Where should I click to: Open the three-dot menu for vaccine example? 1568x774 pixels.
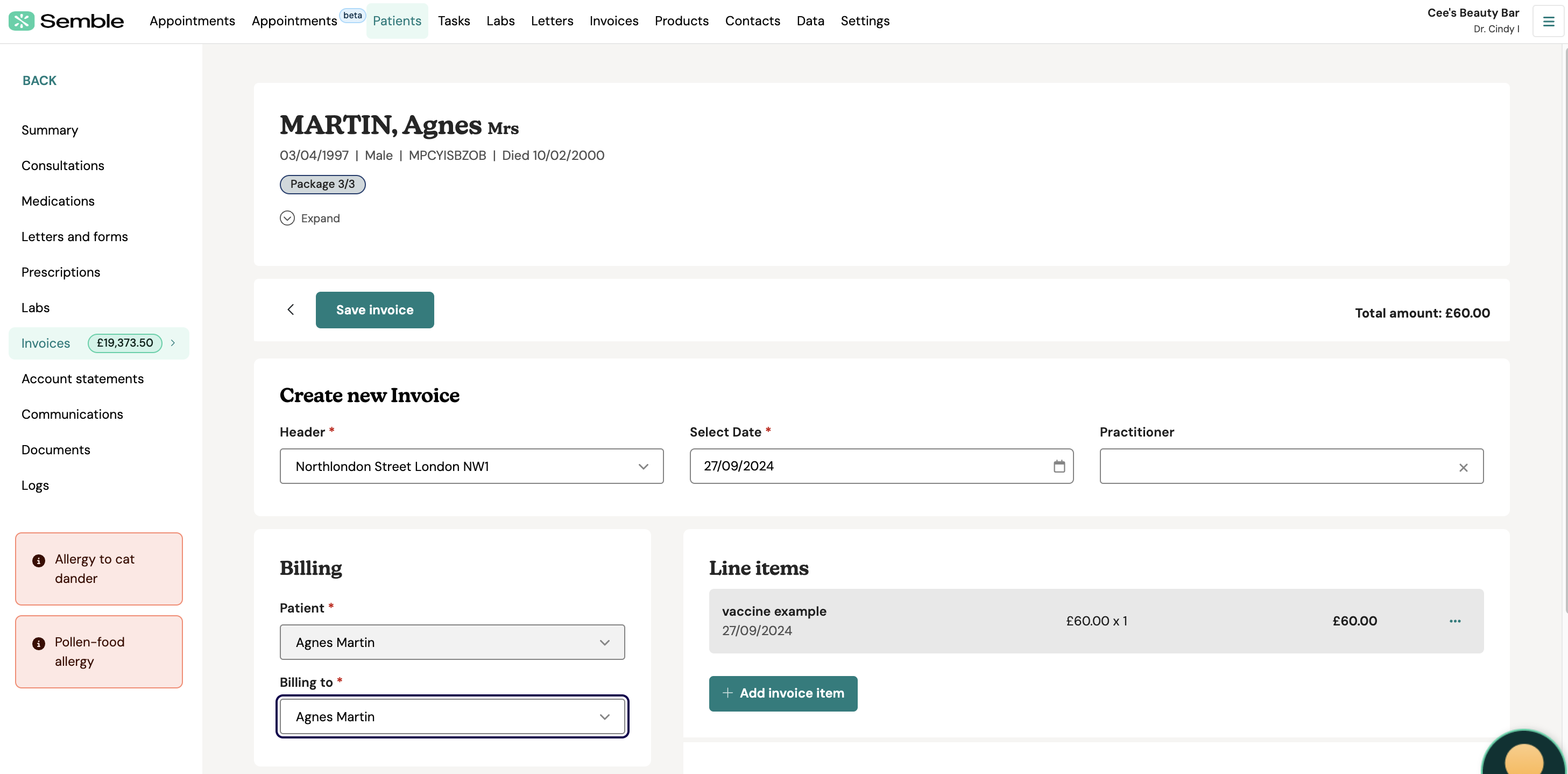[1455, 621]
